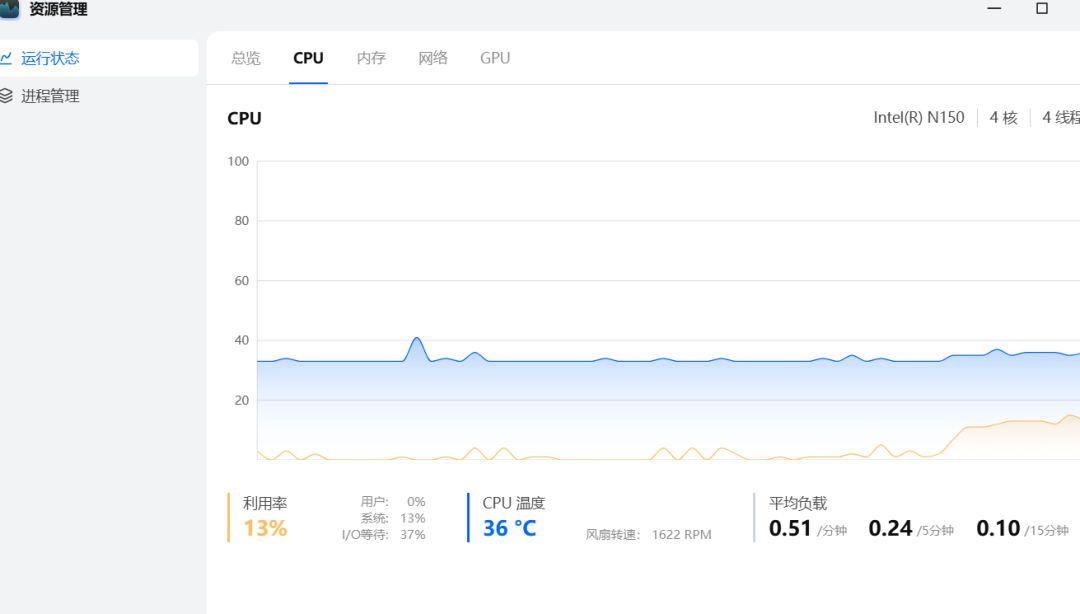Click the Resource Manager app icon

click(x=9, y=8)
